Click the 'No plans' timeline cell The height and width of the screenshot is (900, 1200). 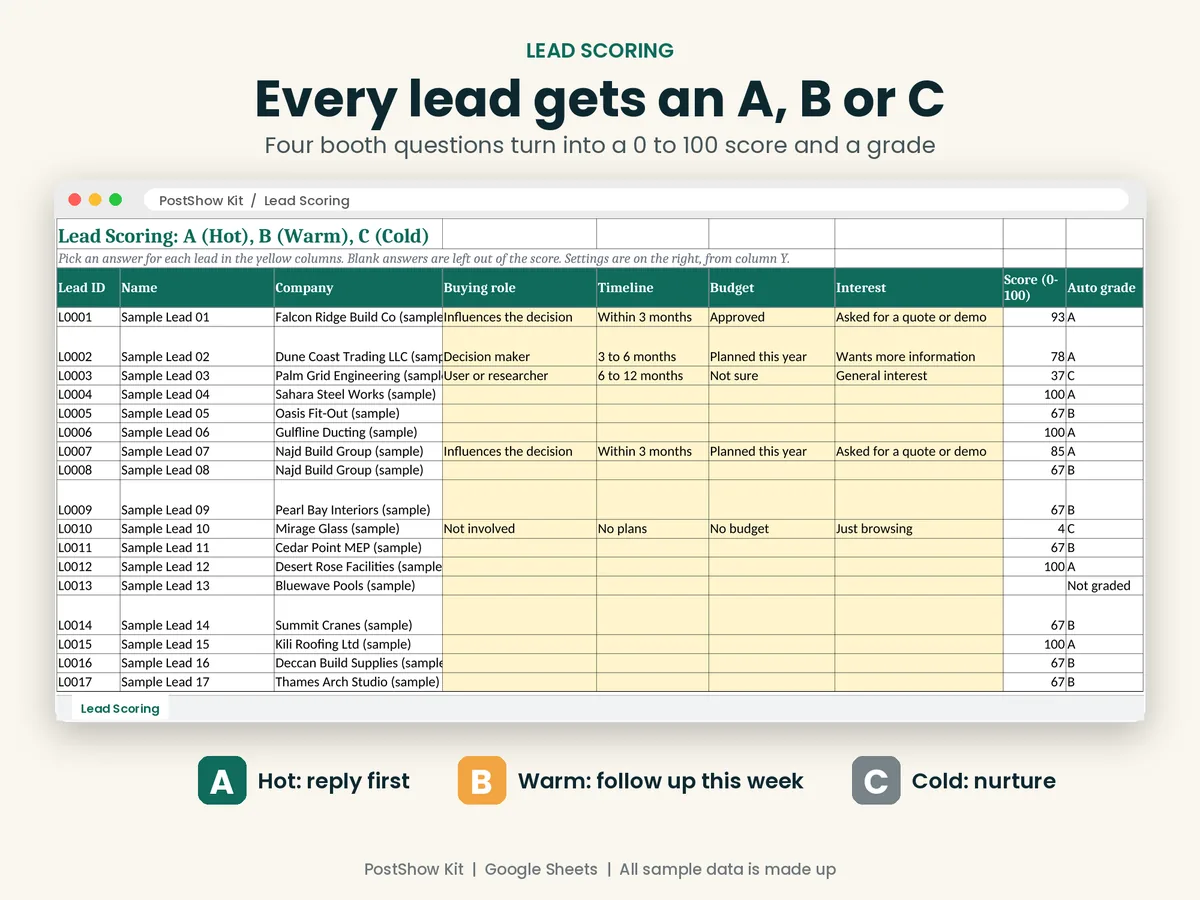(652, 529)
